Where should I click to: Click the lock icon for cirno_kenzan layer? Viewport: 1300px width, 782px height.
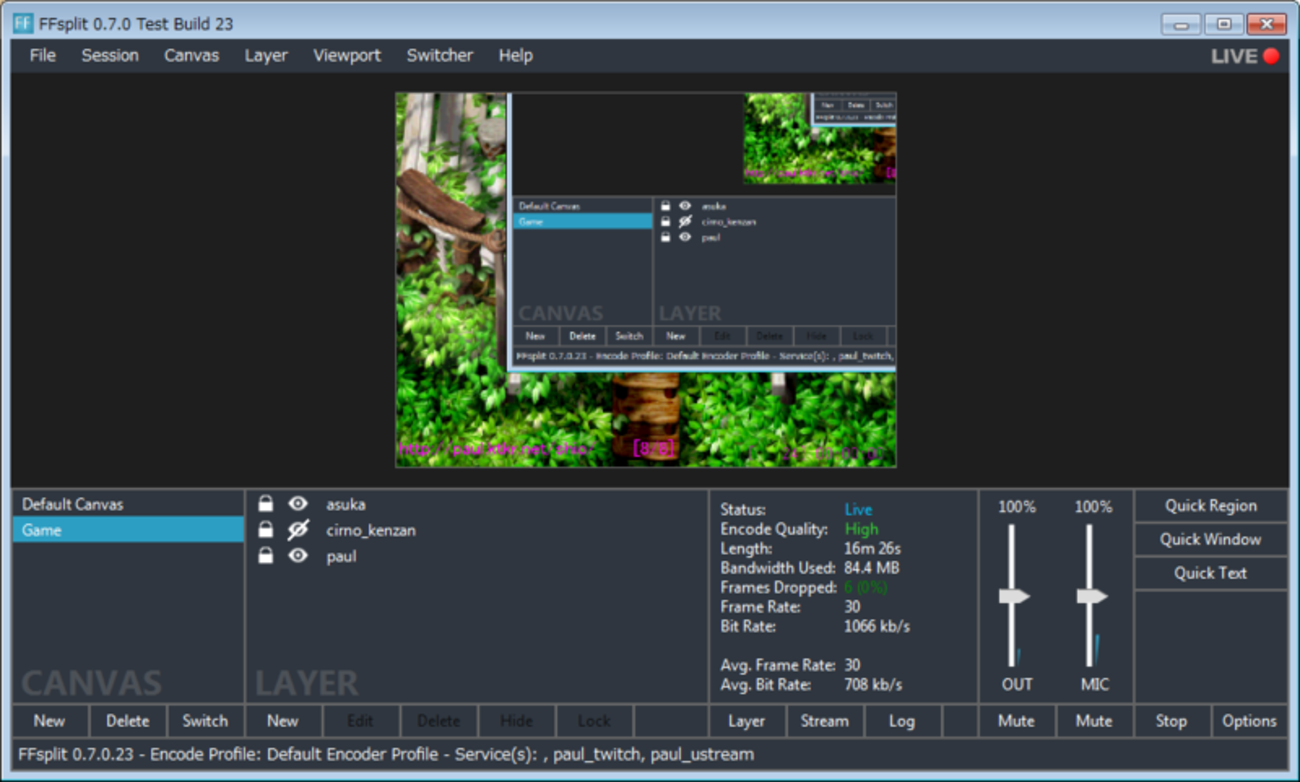266,530
